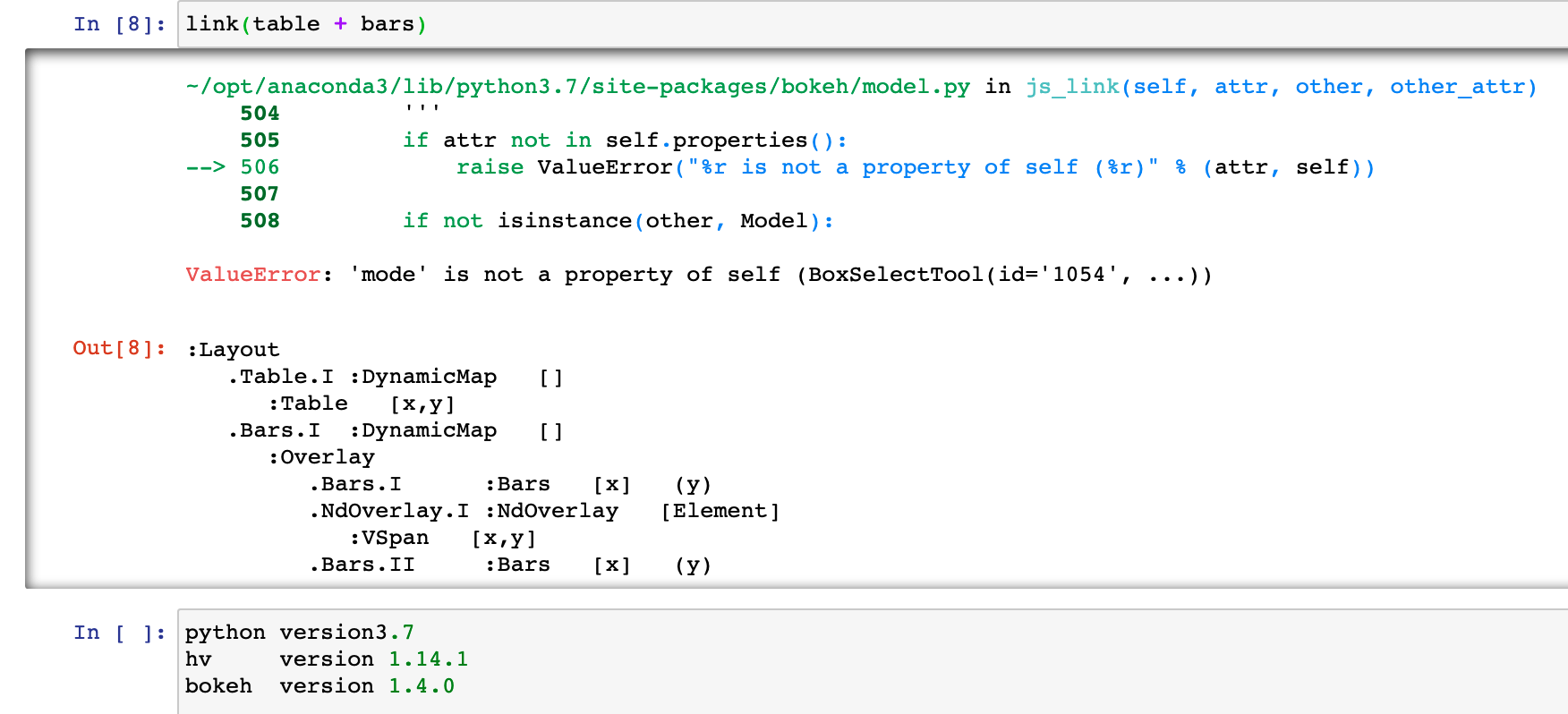Screen dimensions: 1568x714
Task: Click the "BoxSelectTool(id='1054', ...)" text
Action: tap(1002, 275)
